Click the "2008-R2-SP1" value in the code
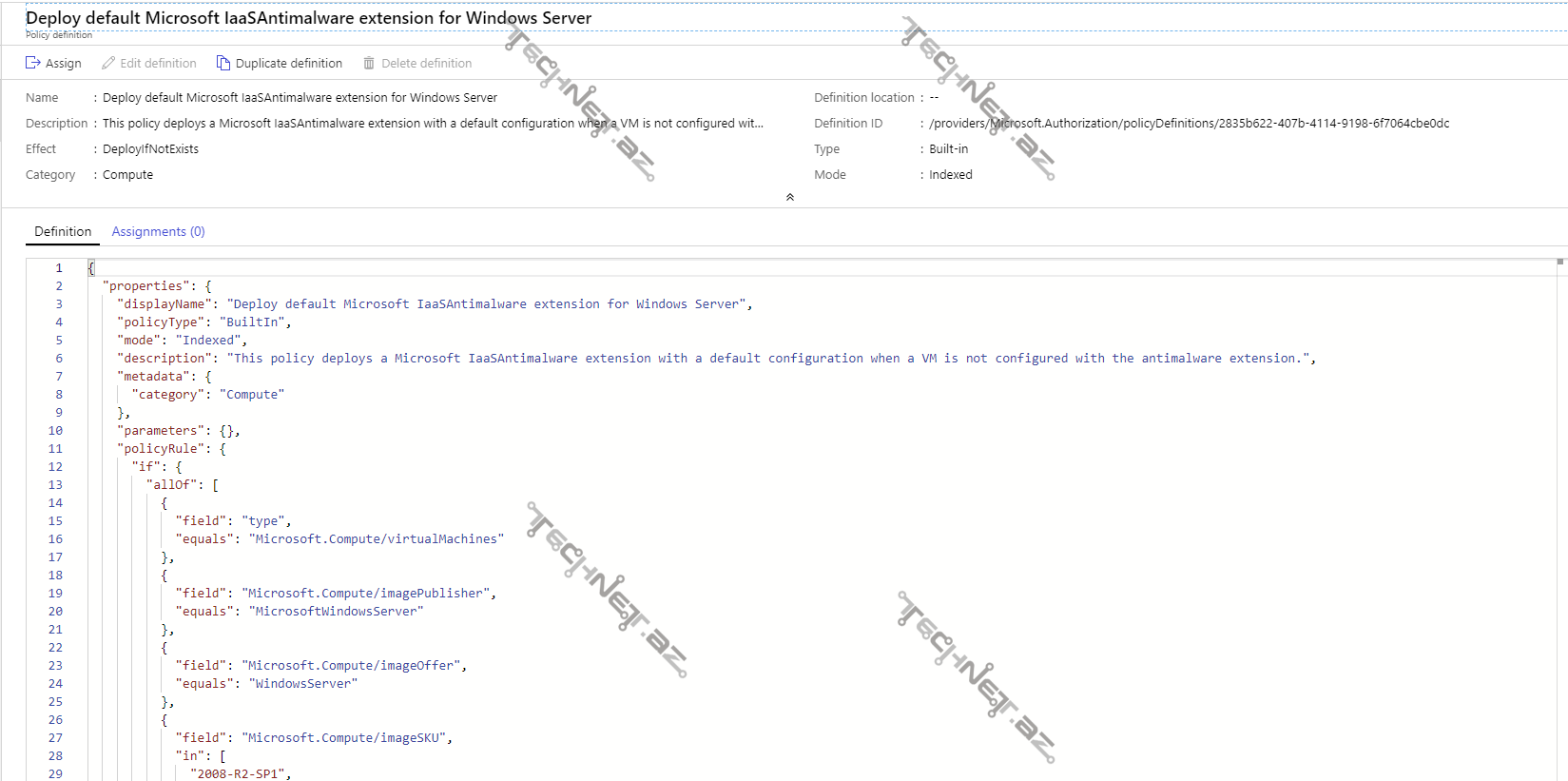 pyautogui.click(x=239, y=773)
